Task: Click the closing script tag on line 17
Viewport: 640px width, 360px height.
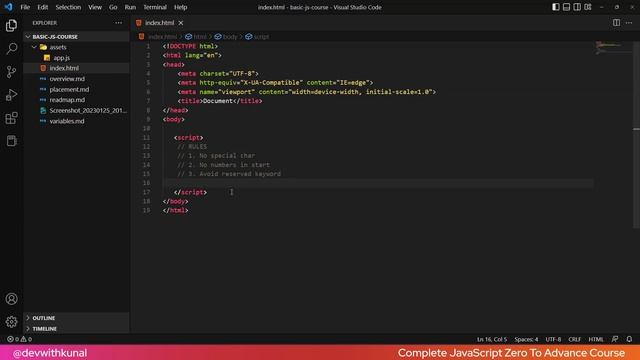Action: (x=190, y=192)
